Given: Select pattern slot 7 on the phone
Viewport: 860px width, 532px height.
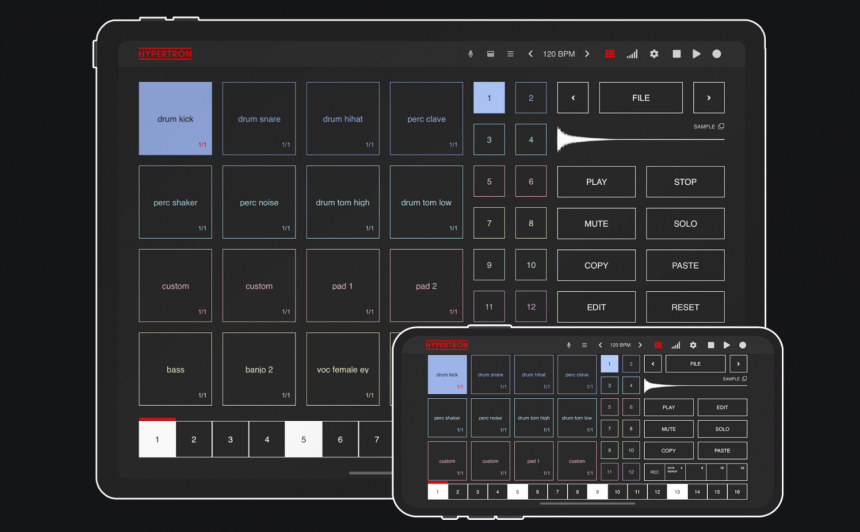Looking at the screenshot, I should [609, 428].
